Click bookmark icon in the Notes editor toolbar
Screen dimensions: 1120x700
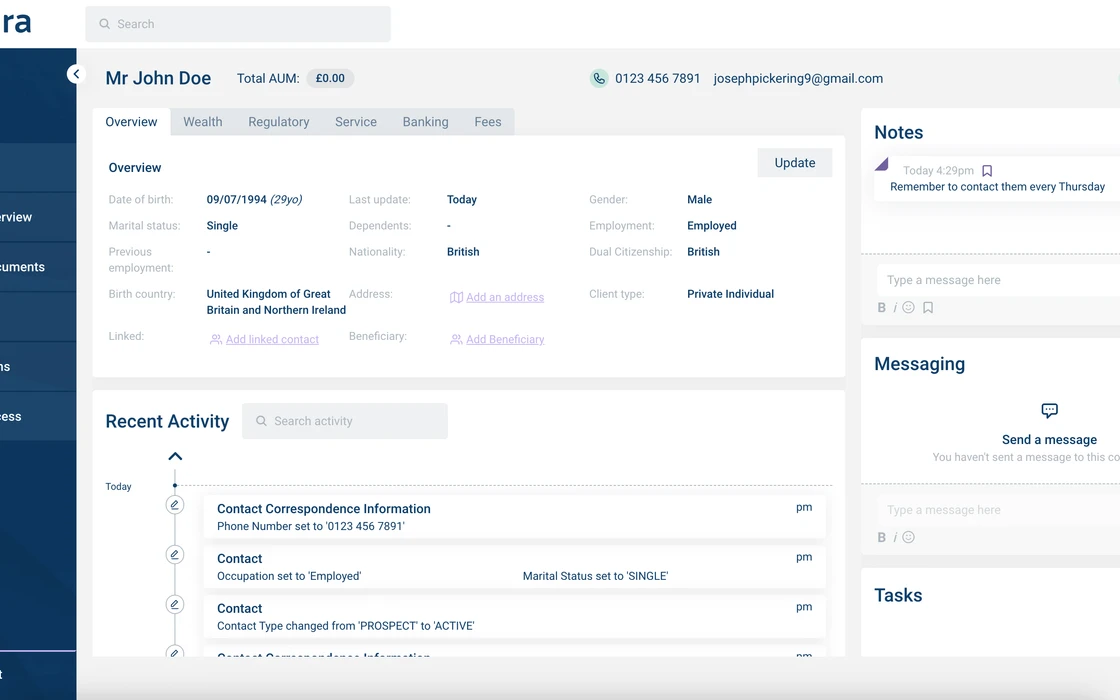point(928,308)
